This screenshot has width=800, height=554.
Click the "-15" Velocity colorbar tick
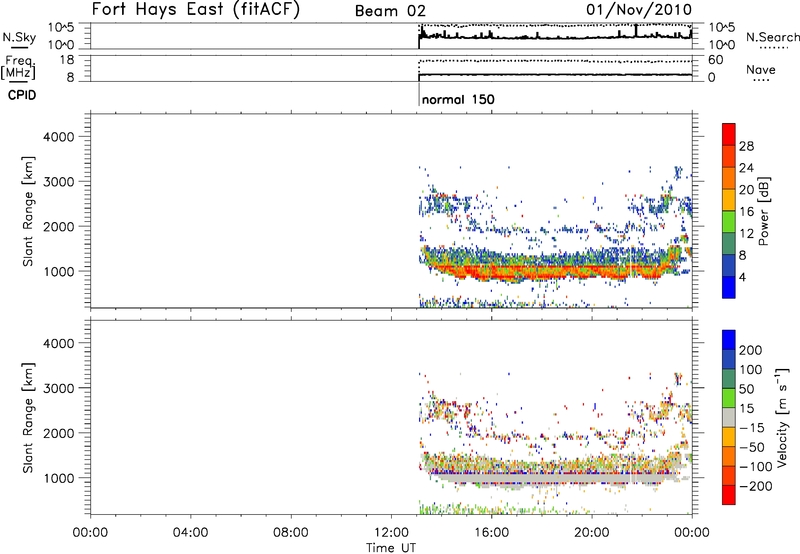[752, 427]
